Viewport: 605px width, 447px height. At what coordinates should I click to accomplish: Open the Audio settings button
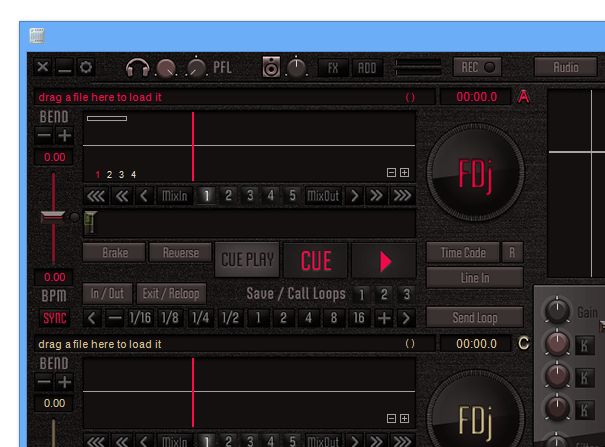pos(566,67)
